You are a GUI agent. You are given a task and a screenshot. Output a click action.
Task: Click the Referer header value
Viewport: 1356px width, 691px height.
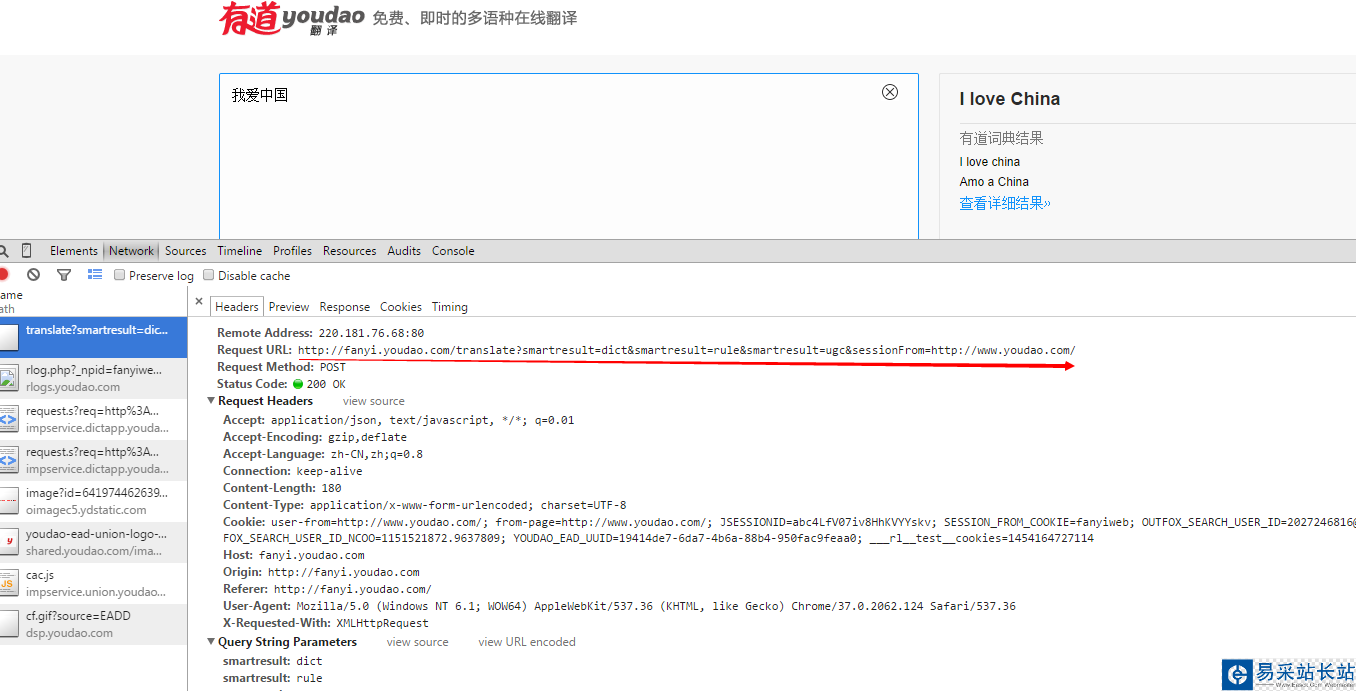pyautogui.click(x=353, y=589)
